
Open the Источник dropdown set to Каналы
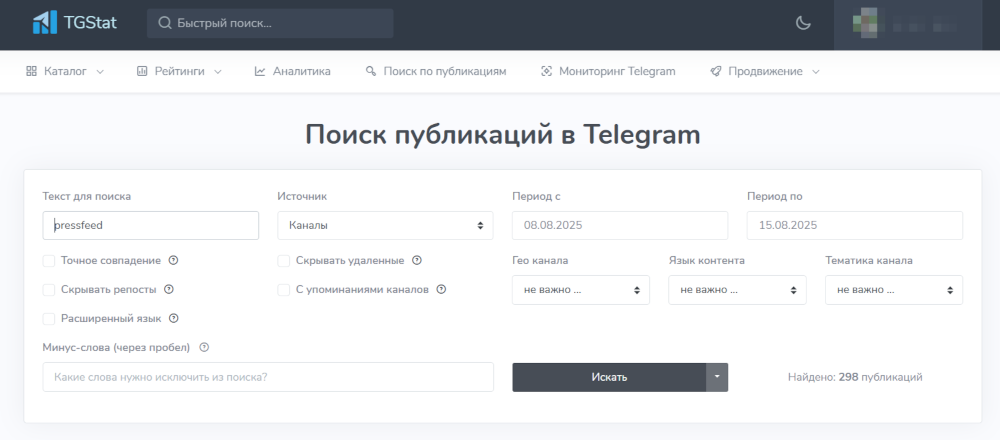385,226
